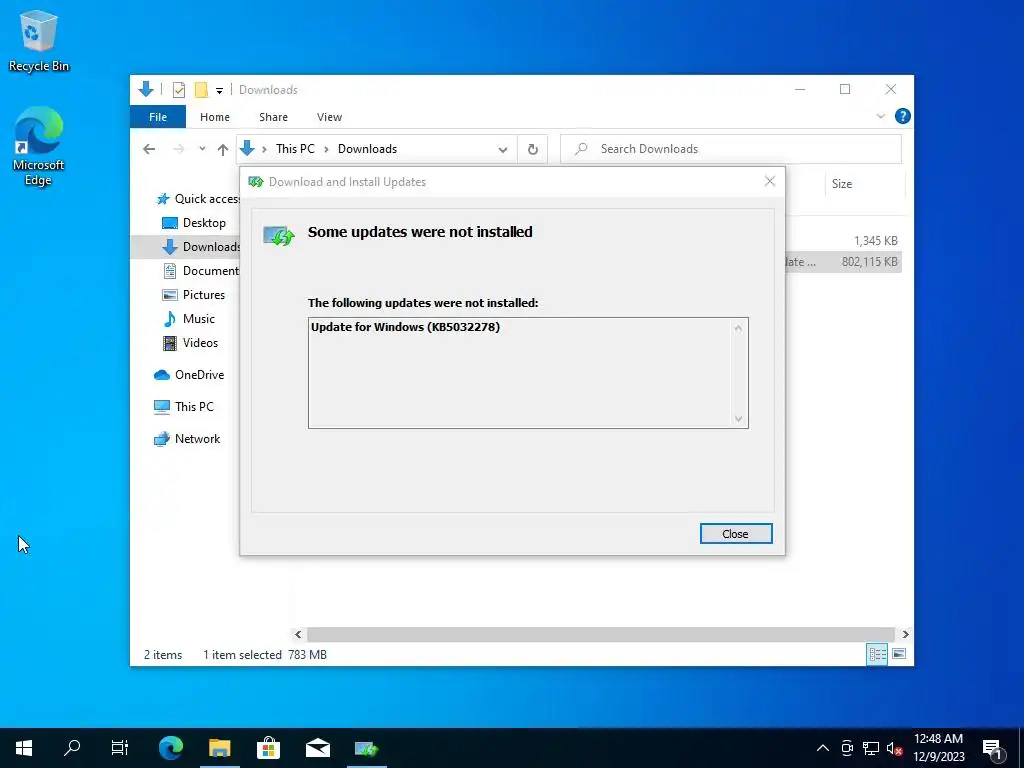Open Microsoft Store from the taskbar
1024x768 pixels.
point(268,748)
